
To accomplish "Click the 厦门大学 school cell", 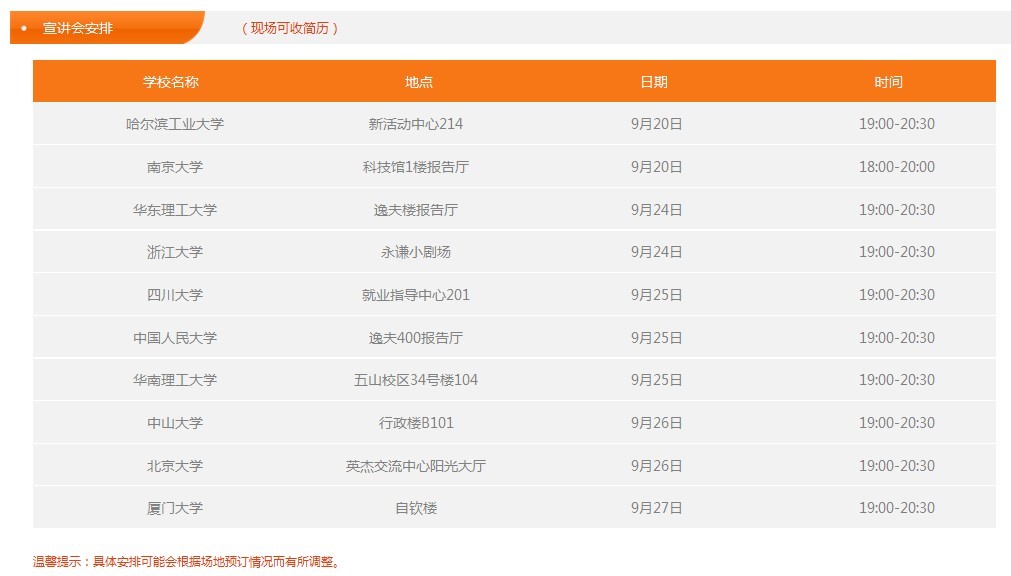I will point(175,508).
